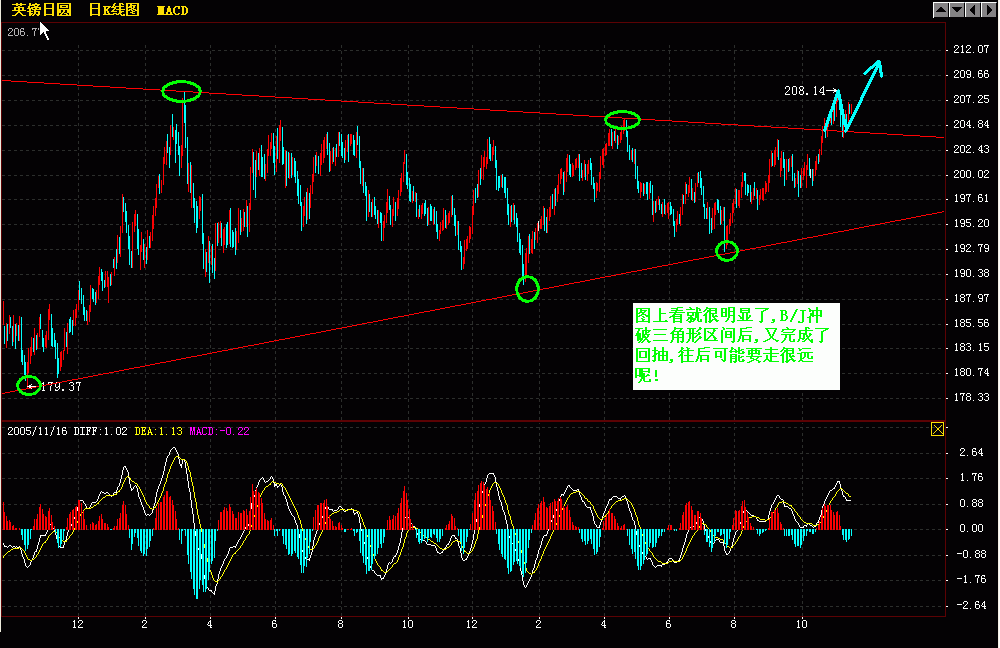Image resolution: width=1000 pixels, height=648 pixels.
Task: Click the 212.07 price axis label
Action: click(x=971, y=49)
